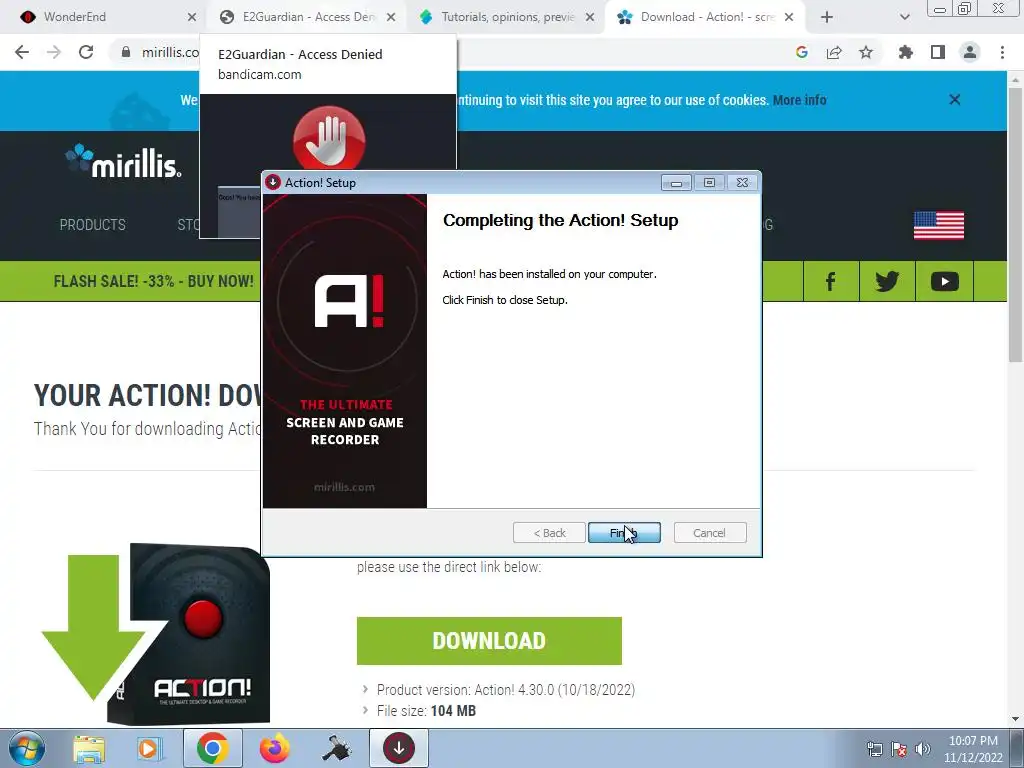Open a new browser tab

[827, 17]
